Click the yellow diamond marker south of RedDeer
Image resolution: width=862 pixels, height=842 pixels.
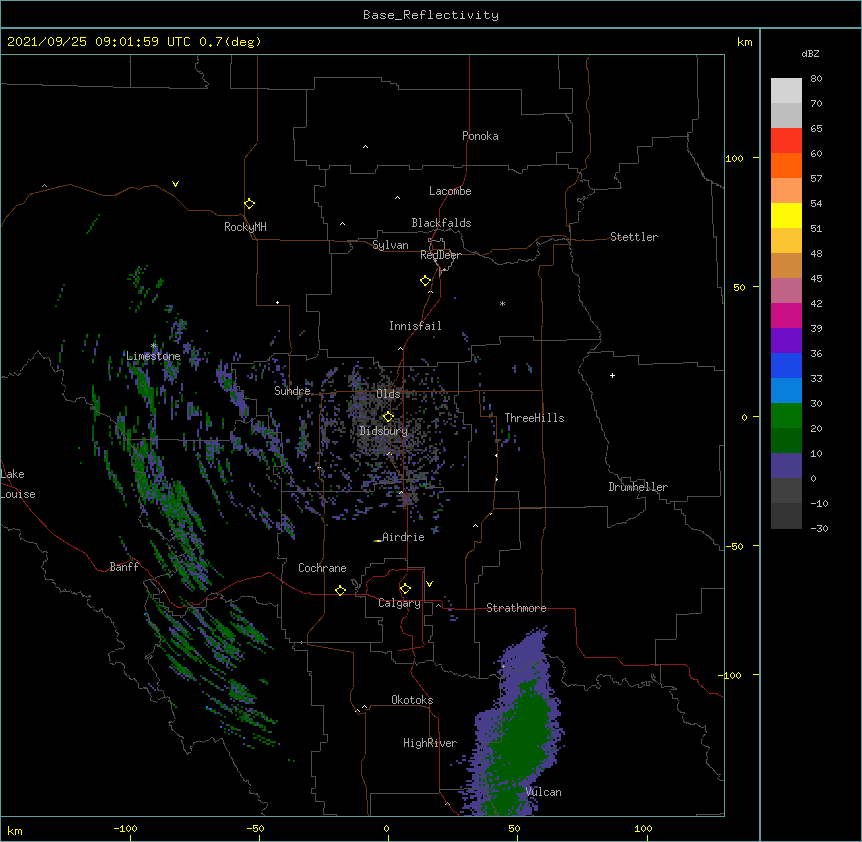point(425,280)
